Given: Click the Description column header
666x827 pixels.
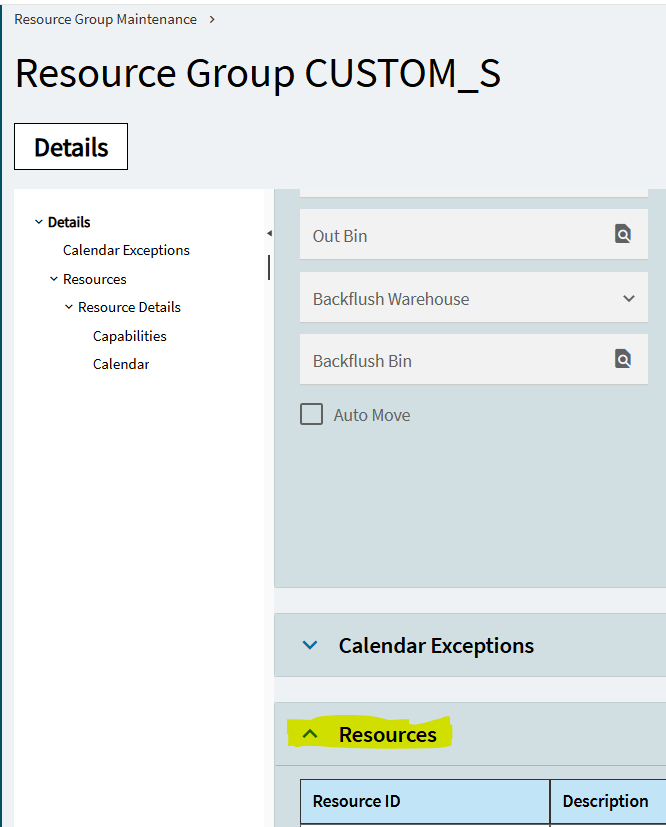Looking at the screenshot, I should tap(605, 801).
